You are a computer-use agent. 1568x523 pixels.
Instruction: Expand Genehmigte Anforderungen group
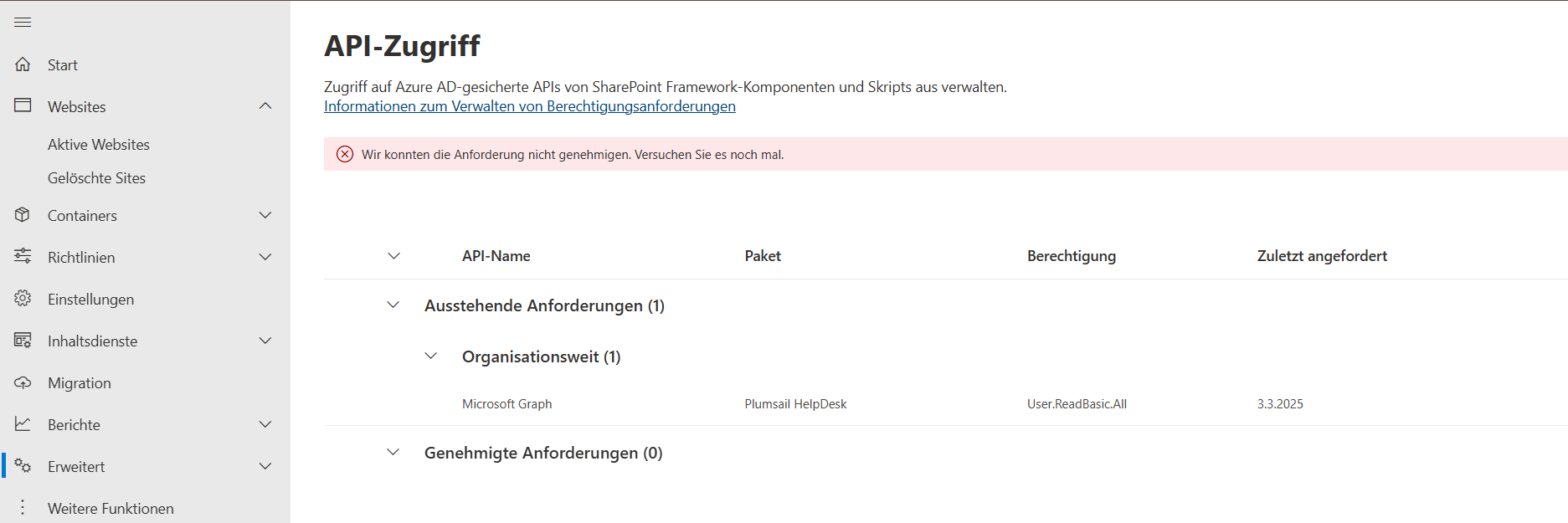(393, 453)
